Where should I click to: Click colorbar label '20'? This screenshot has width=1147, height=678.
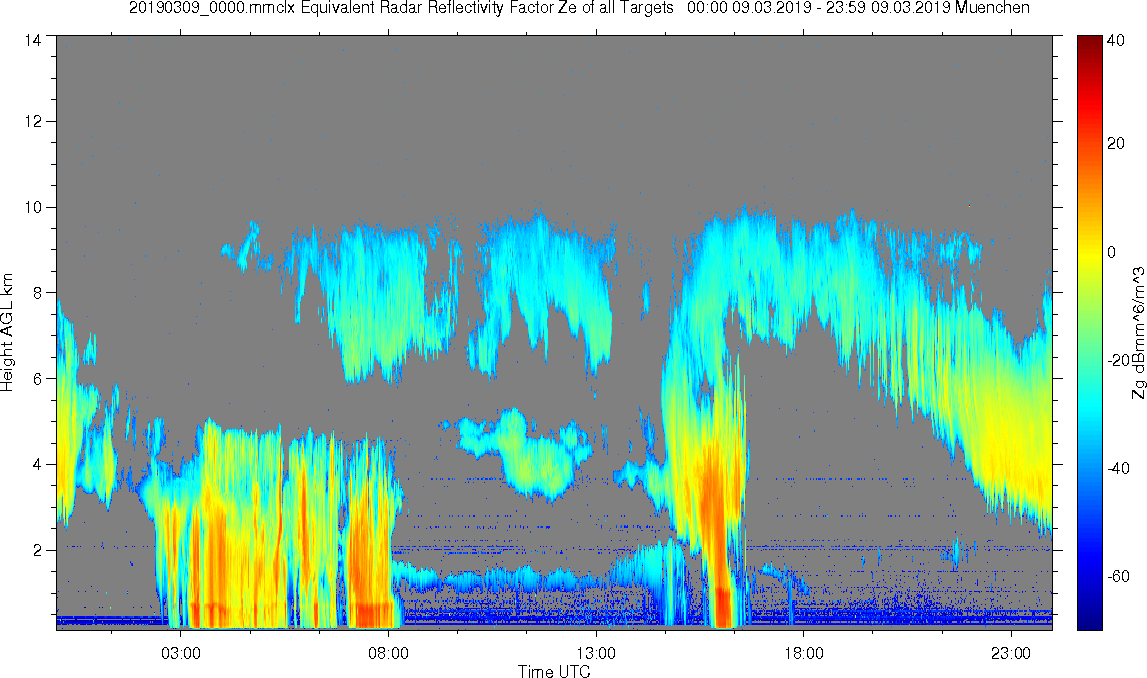(x=1116, y=143)
